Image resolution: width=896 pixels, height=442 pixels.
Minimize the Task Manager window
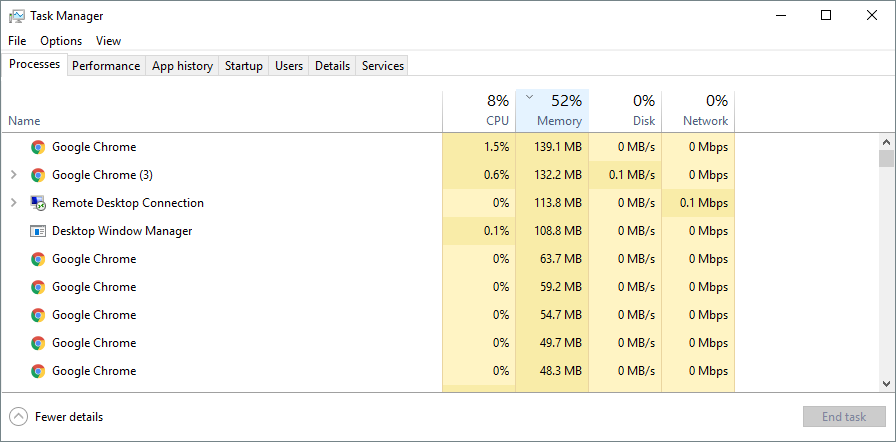[780, 15]
